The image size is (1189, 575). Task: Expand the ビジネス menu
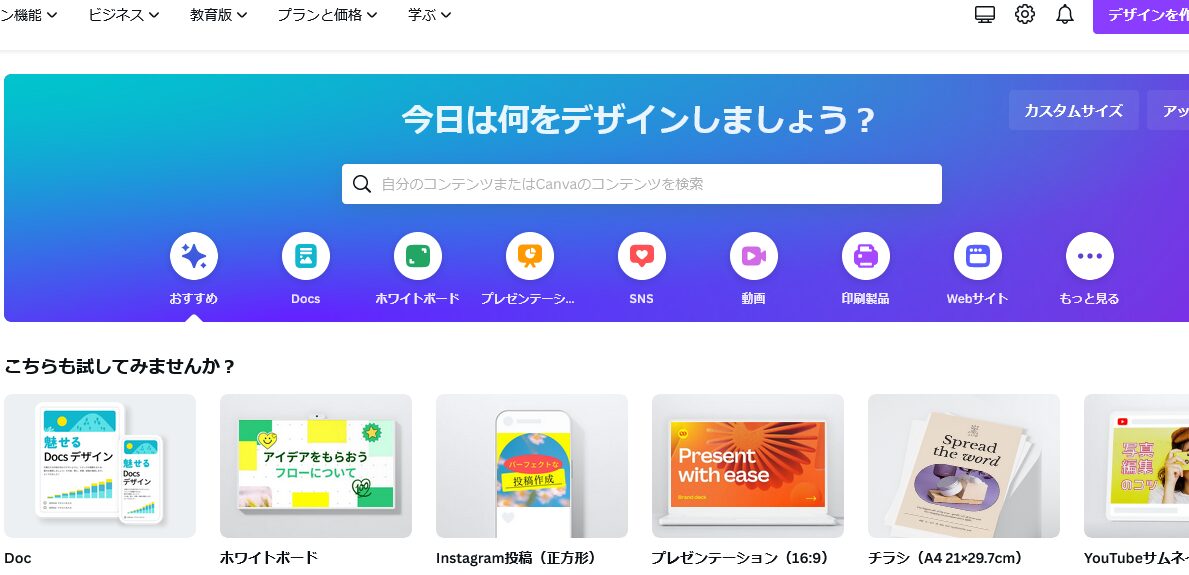pos(124,14)
